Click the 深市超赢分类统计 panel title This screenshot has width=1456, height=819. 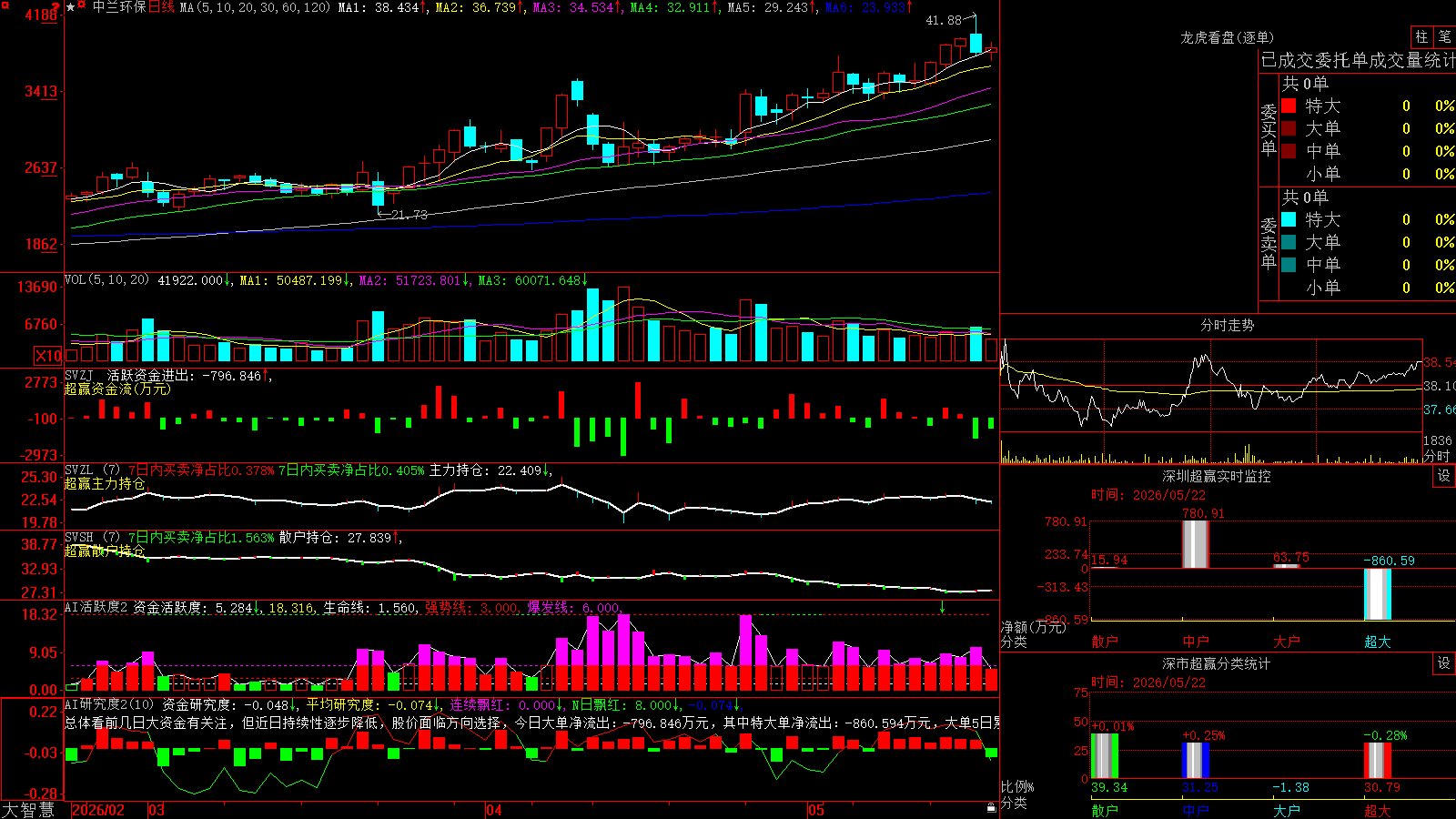click(x=1217, y=663)
